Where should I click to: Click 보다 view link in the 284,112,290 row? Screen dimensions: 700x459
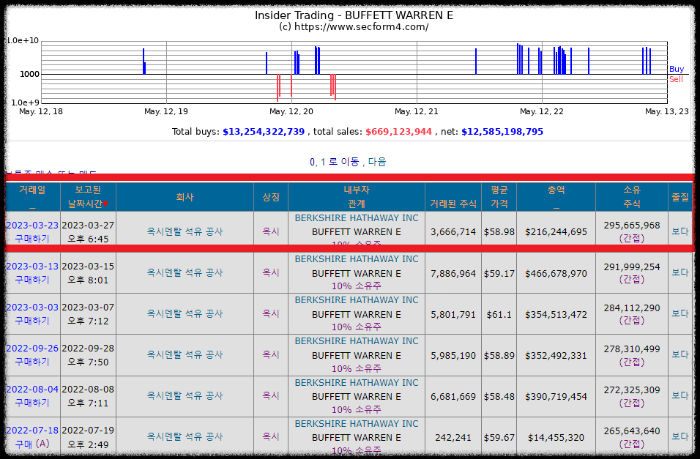680,313
